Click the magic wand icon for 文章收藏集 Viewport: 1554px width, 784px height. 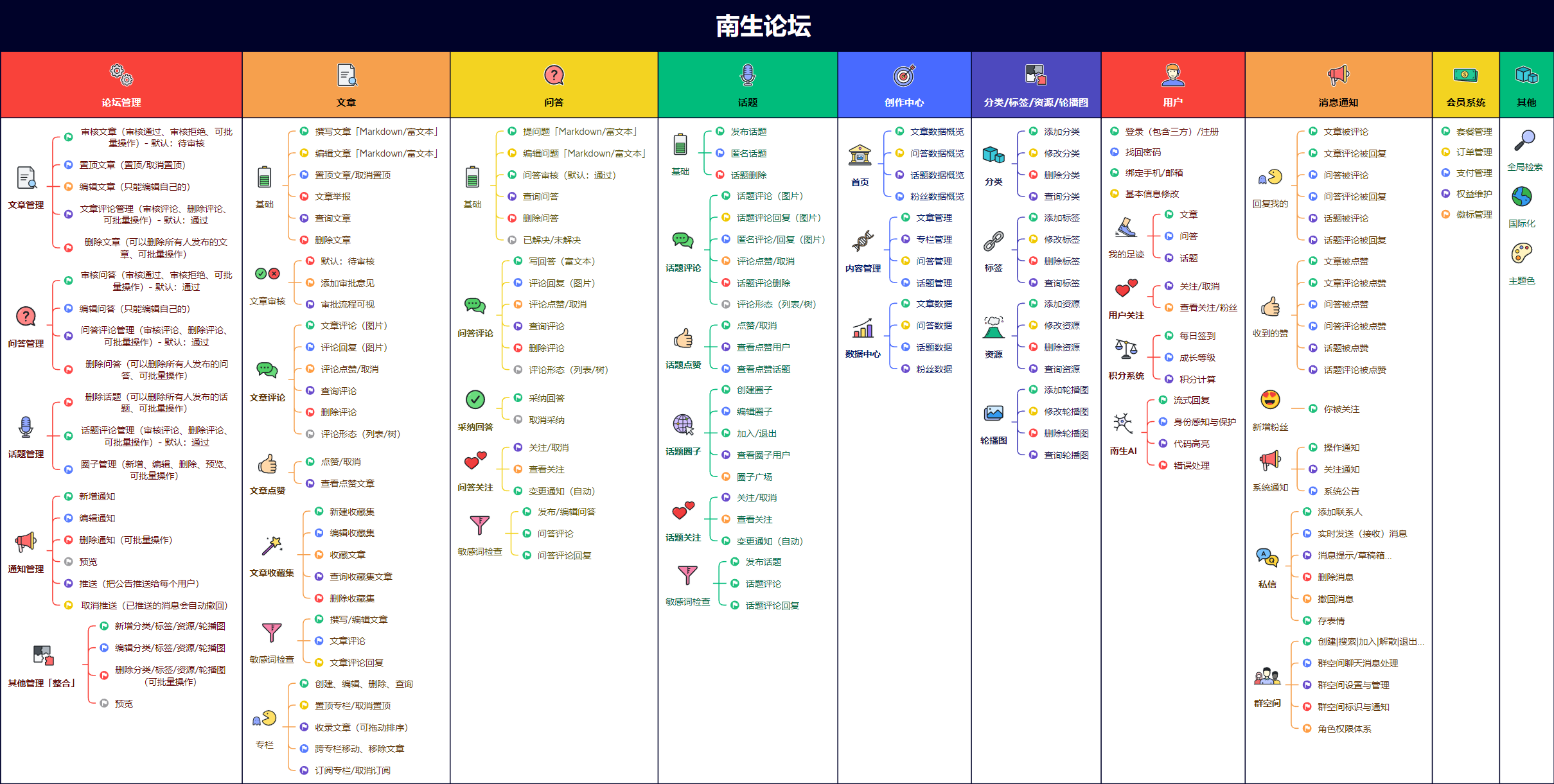272,546
